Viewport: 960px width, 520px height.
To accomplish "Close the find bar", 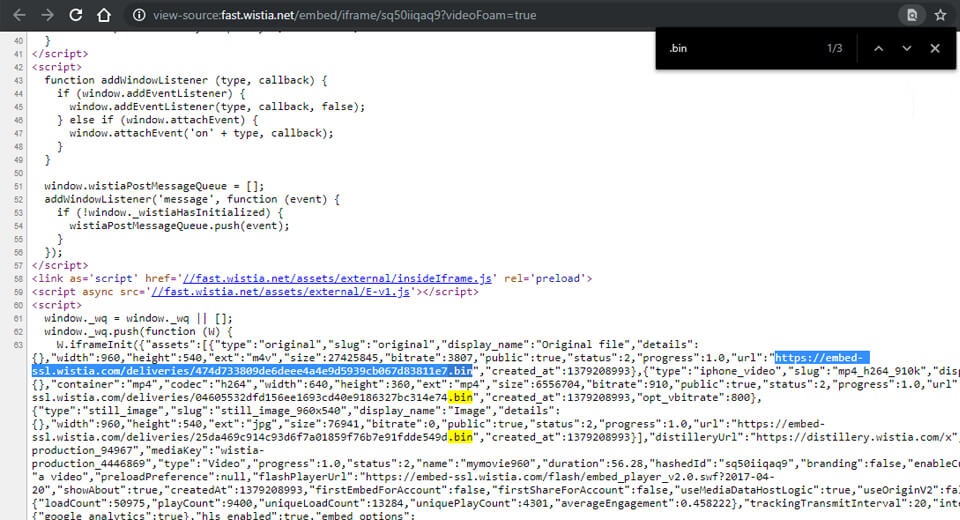I will [x=935, y=48].
